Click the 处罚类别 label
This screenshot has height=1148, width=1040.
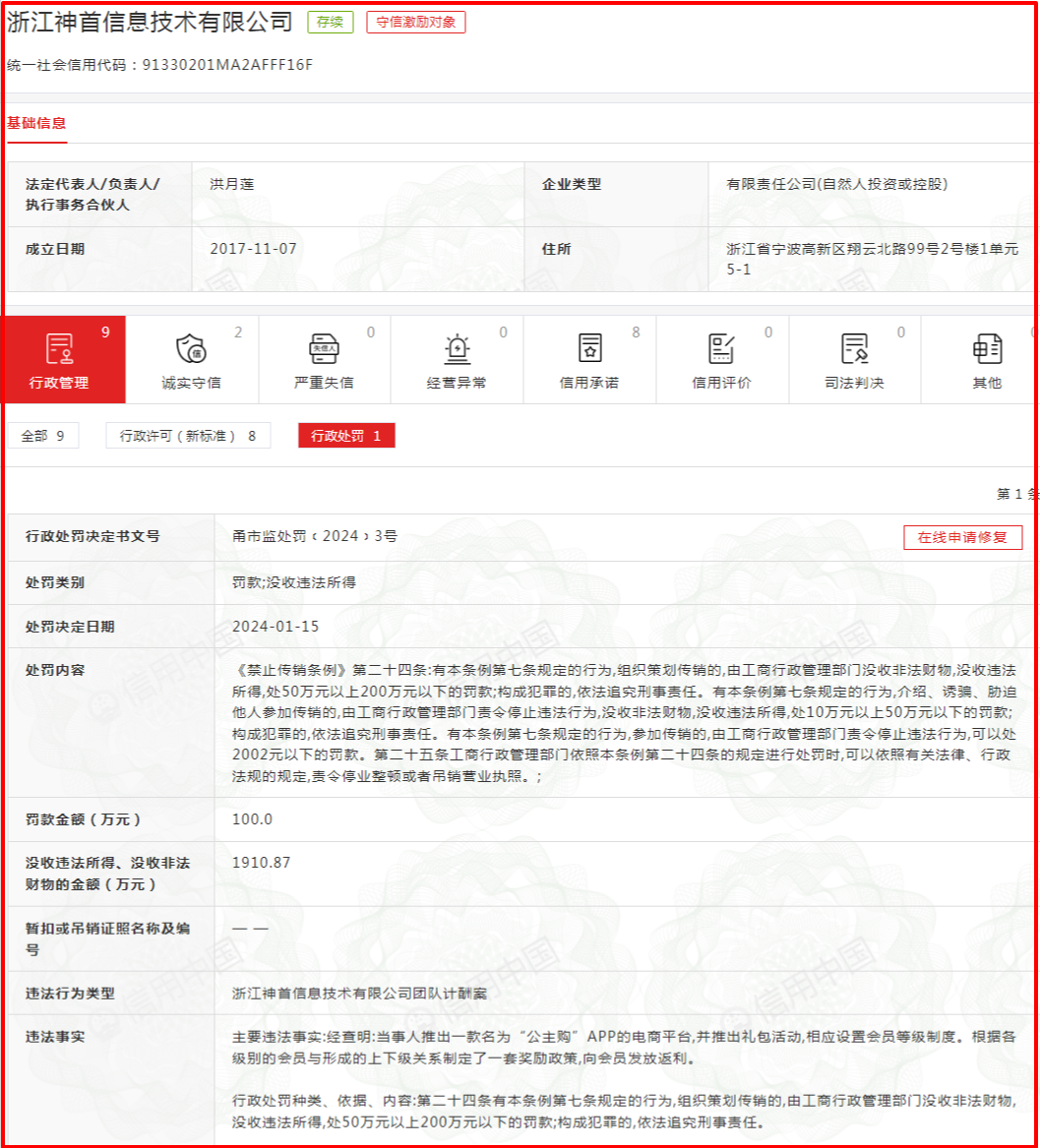pos(55,582)
